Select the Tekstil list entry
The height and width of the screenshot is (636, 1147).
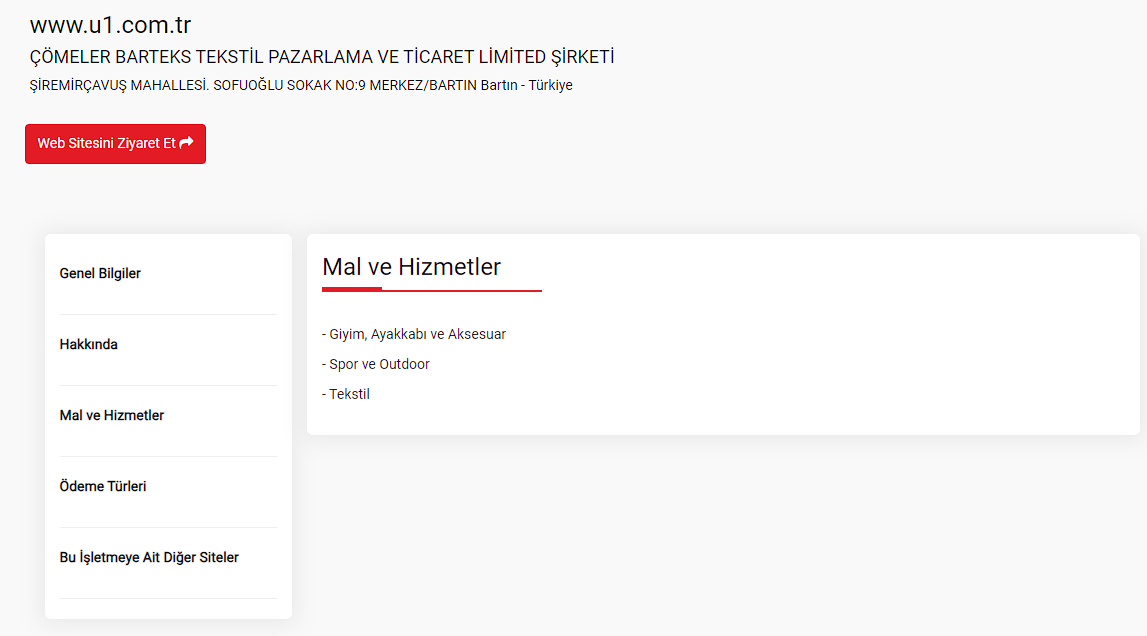click(x=346, y=394)
